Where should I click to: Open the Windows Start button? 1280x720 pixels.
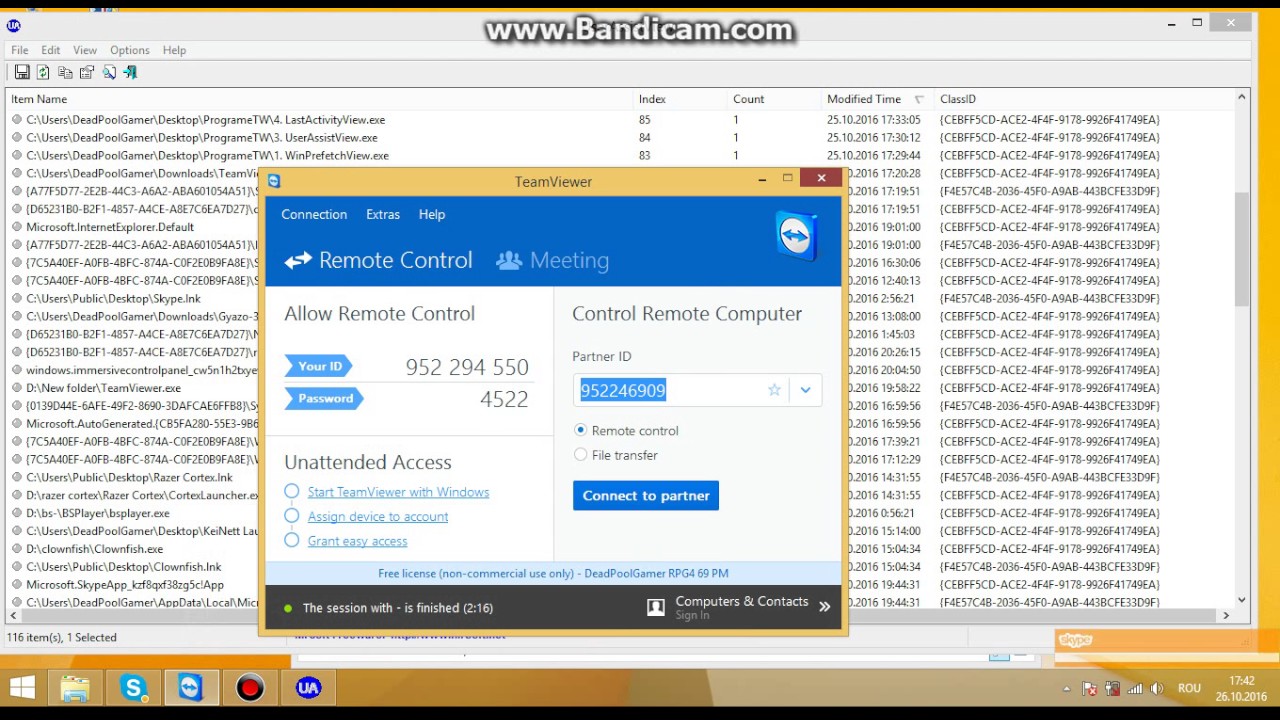[22, 688]
